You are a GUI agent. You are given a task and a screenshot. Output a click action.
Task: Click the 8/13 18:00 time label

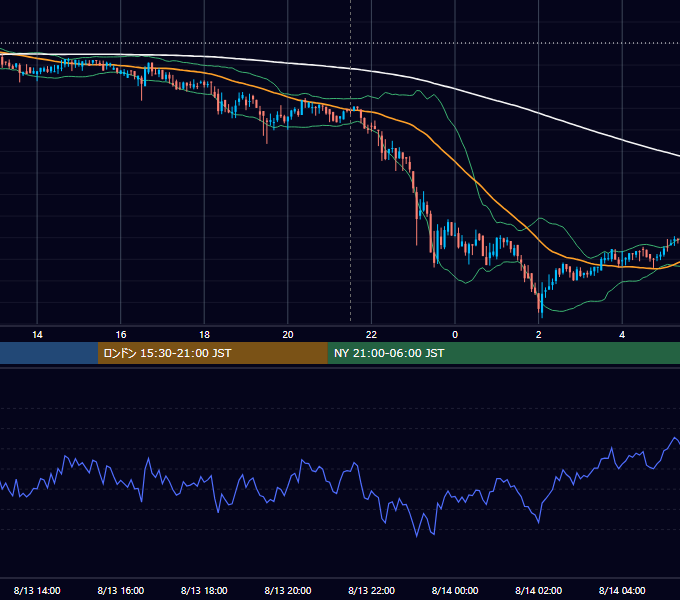point(204,590)
